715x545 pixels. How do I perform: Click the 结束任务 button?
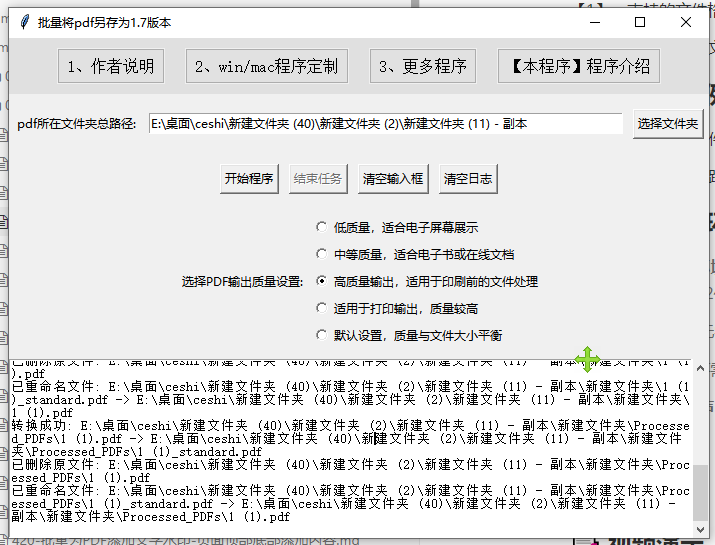pos(318,179)
